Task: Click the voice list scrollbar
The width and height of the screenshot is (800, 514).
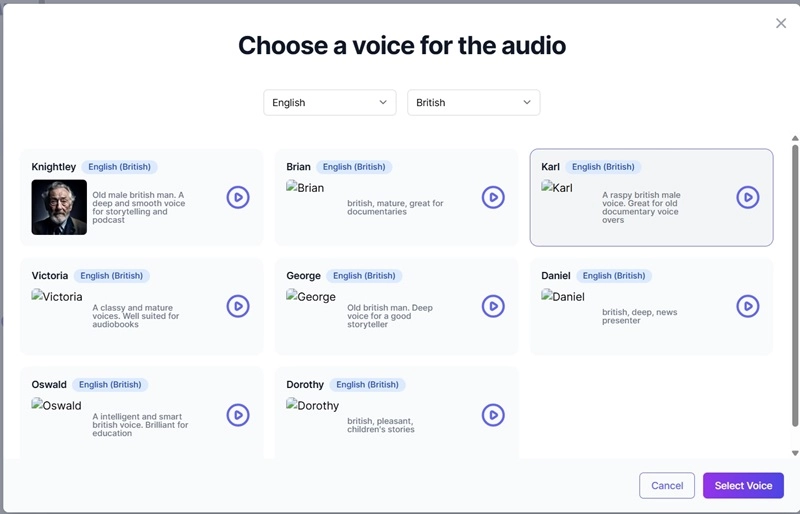Action: [795, 250]
